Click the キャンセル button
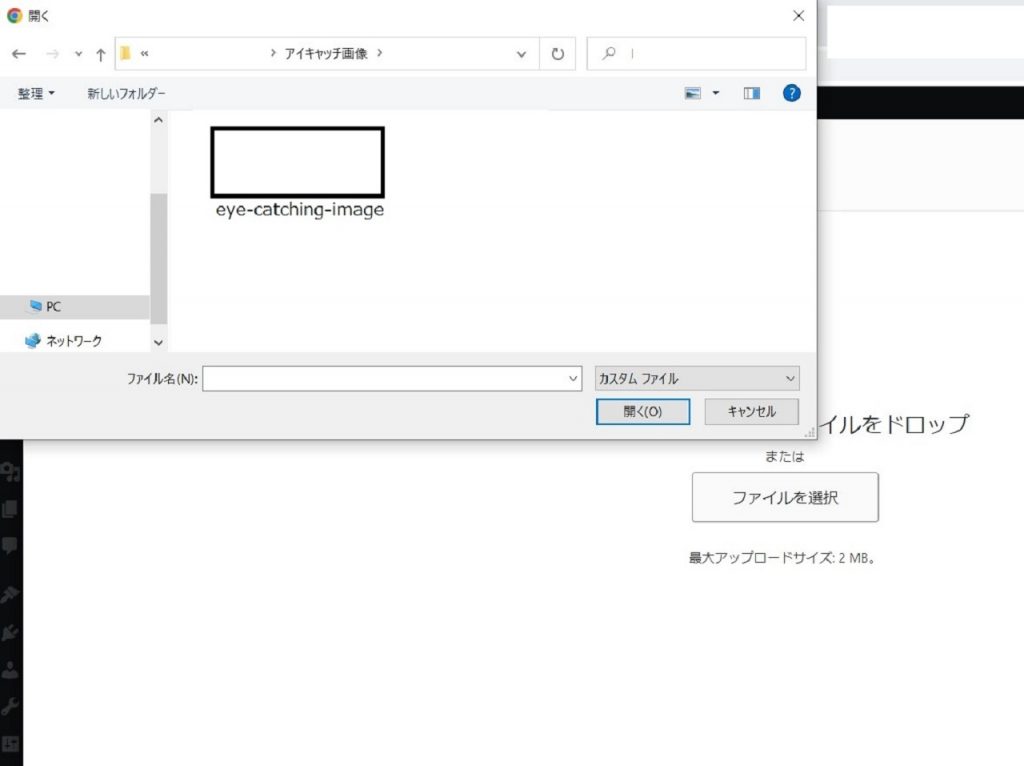This screenshot has height=766, width=1024. click(x=751, y=411)
